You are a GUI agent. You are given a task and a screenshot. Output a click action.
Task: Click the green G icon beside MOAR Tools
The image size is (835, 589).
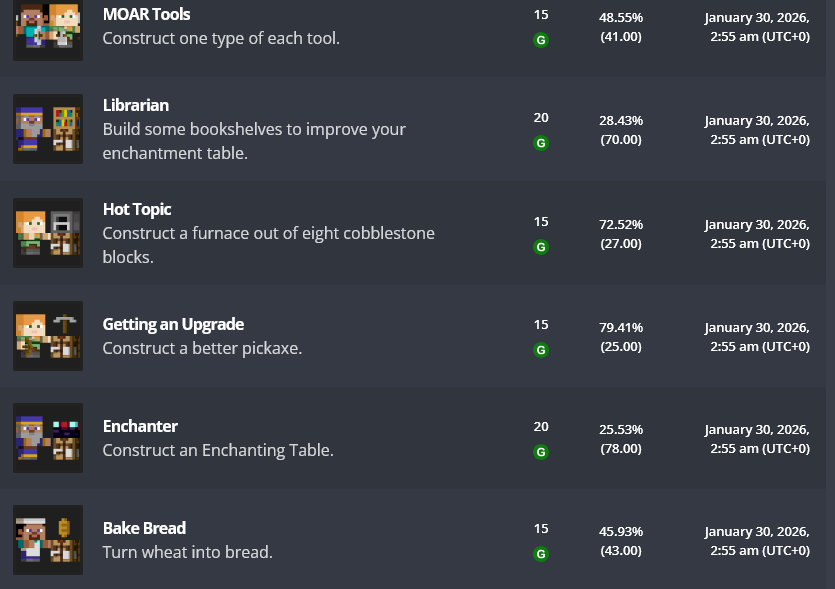[541, 41]
